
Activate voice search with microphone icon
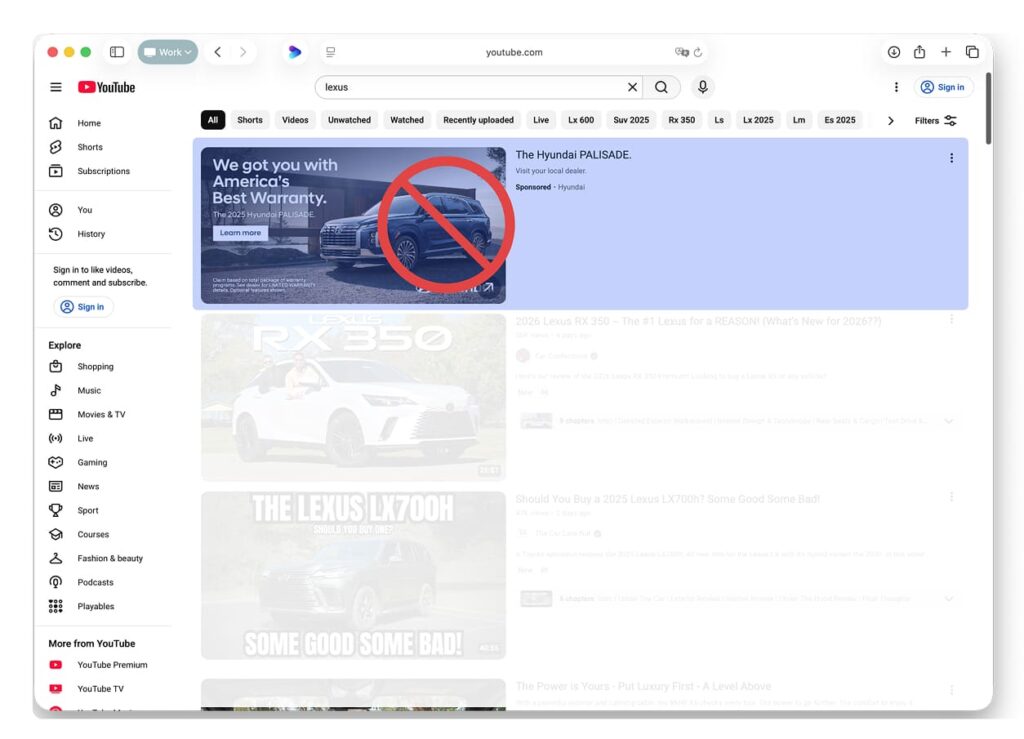(703, 87)
